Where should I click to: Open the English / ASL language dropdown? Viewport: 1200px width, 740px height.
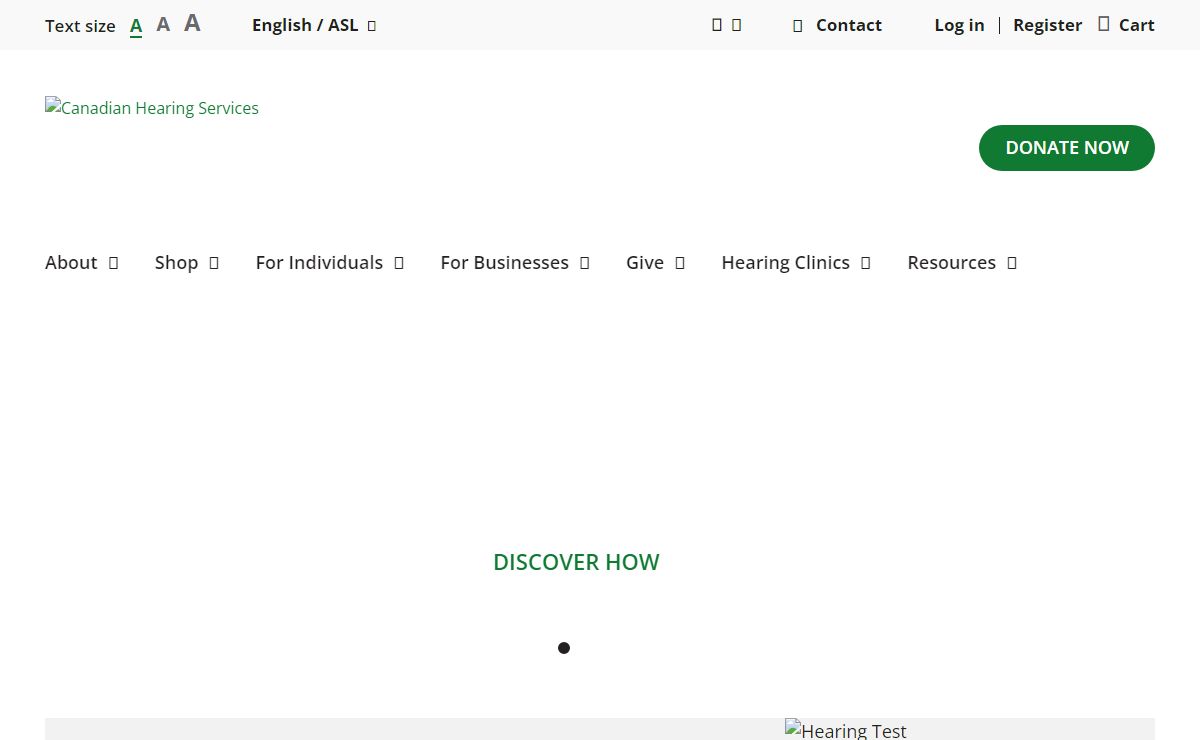point(313,25)
